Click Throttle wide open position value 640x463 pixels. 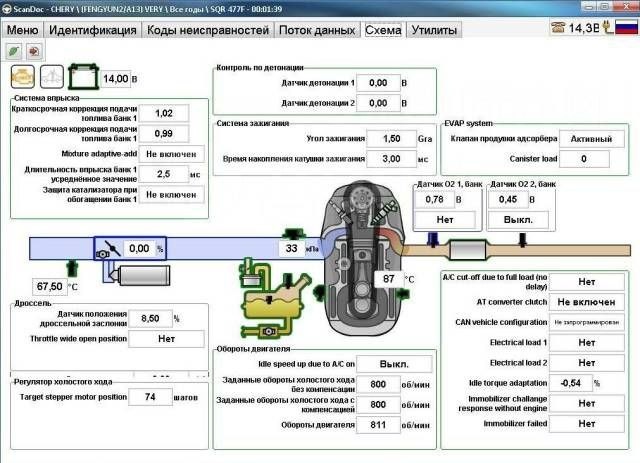tap(167, 339)
